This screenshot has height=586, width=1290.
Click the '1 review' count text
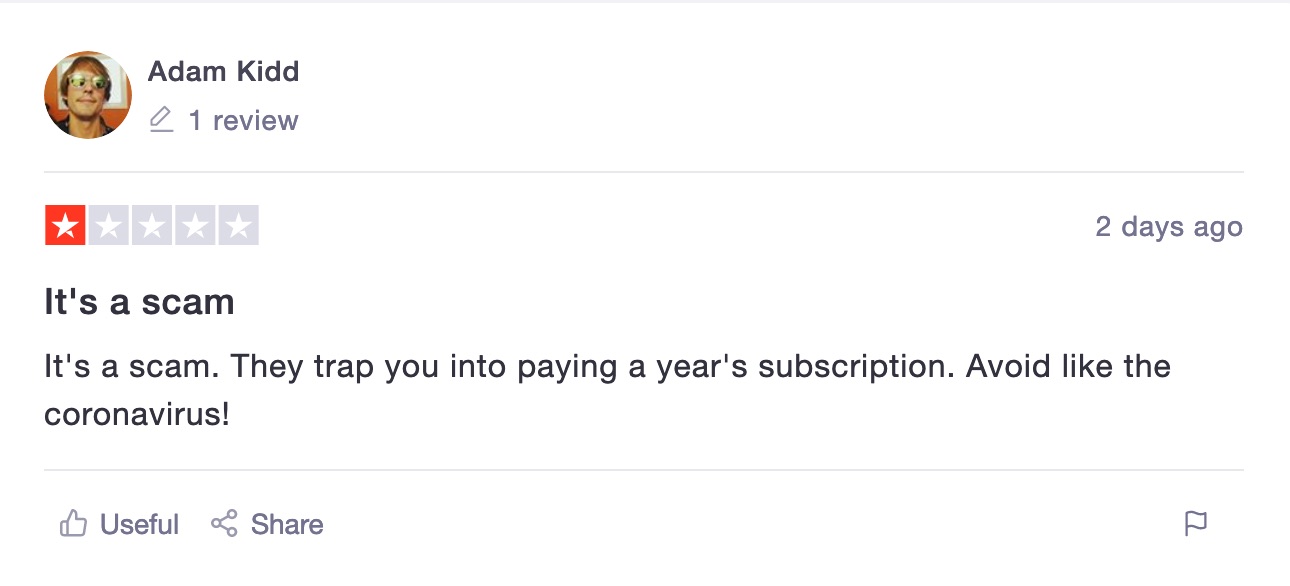coord(244,121)
